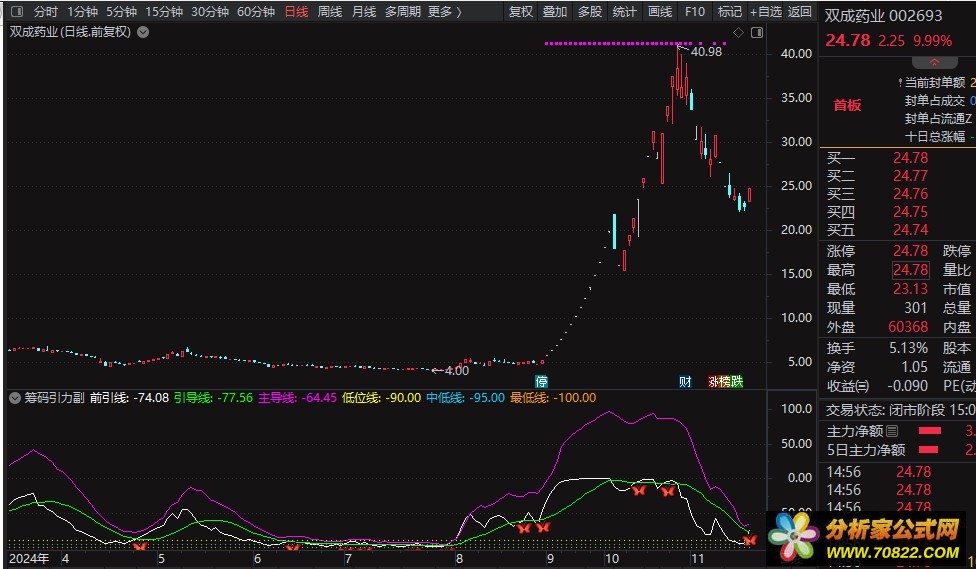The width and height of the screenshot is (976, 569).
Task: Click the 涨 event marker
Action: click(x=713, y=382)
